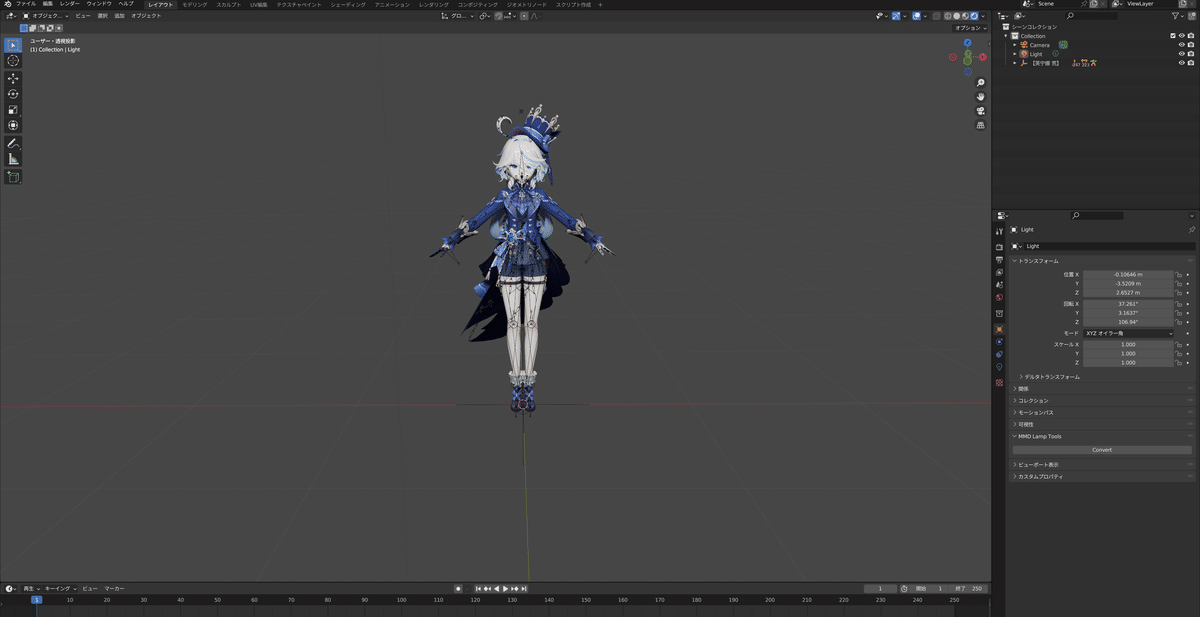Select the Annotate tool
This screenshot has width=1200, height=617.
coord(13,143)
